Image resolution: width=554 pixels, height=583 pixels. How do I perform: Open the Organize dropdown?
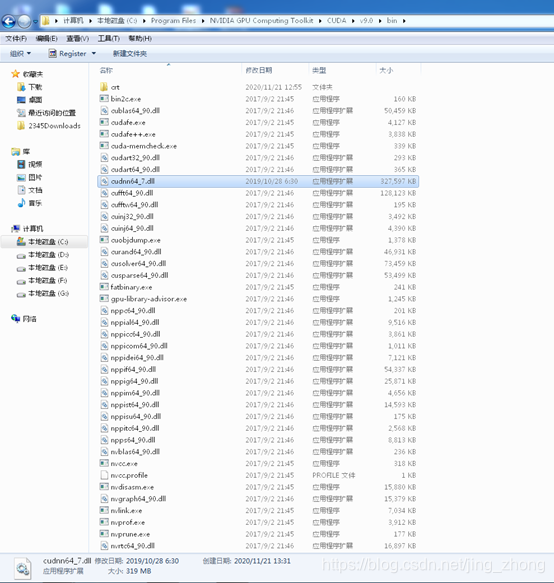20,54
